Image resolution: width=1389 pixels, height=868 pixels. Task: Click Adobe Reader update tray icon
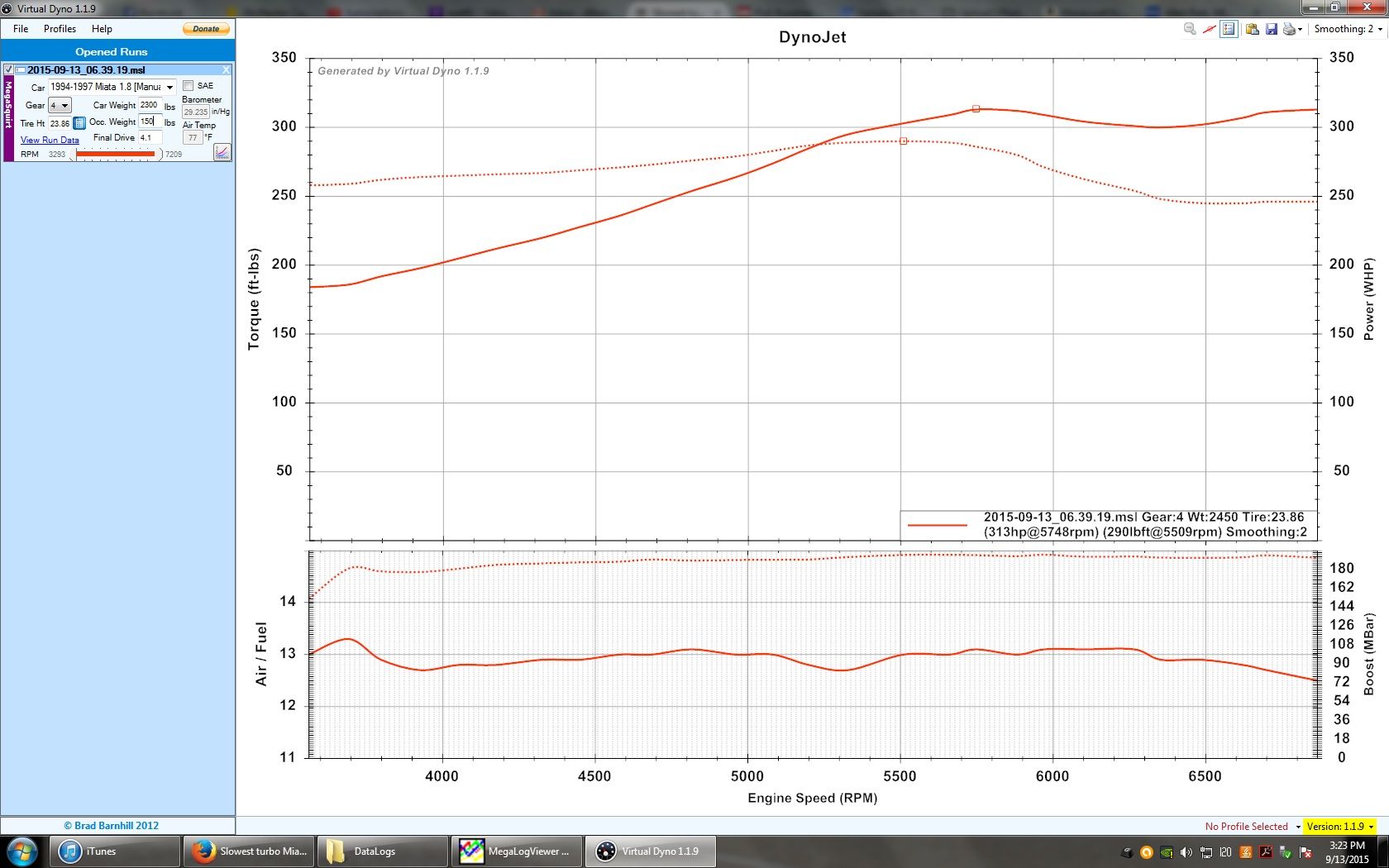point(1266,852)
